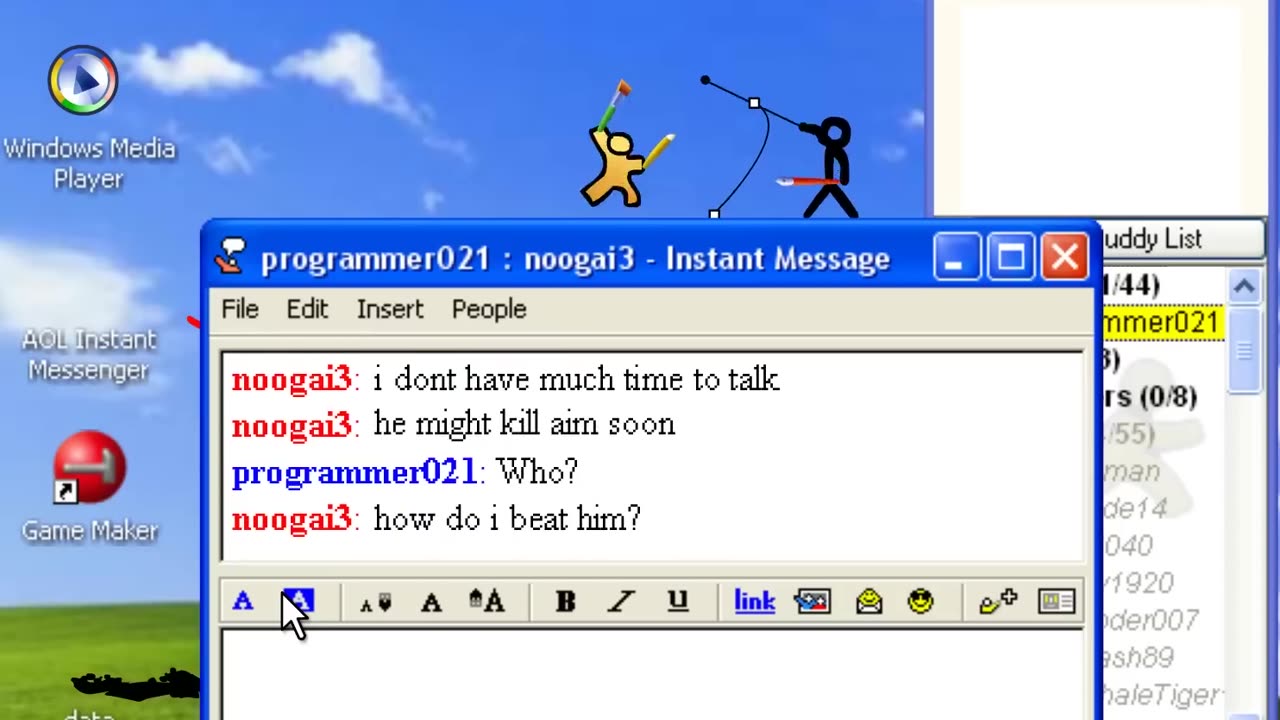Collapse the (0/8) group in Buddy List
This screenshot has width=1280, height=720.
click(x=1150, y=396)
